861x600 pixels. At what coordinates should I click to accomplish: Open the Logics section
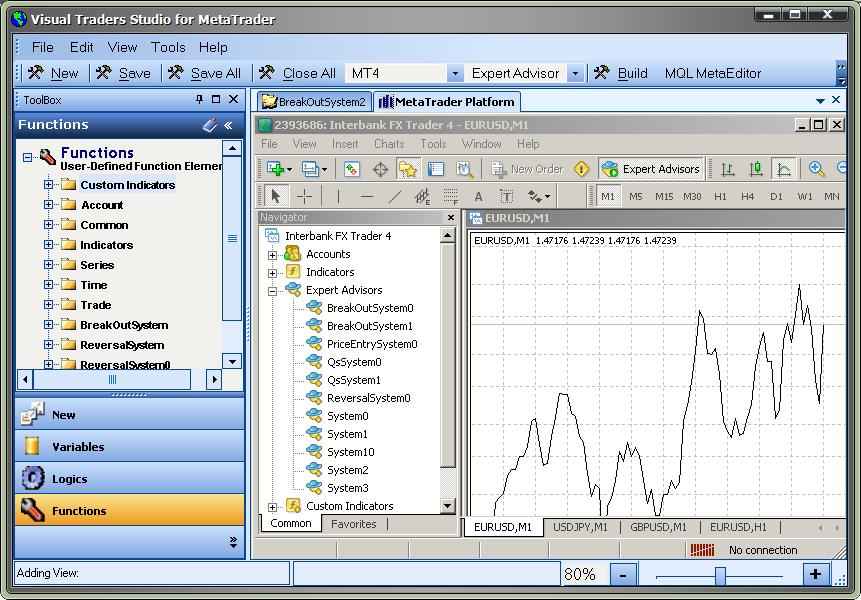pos(130,478)
